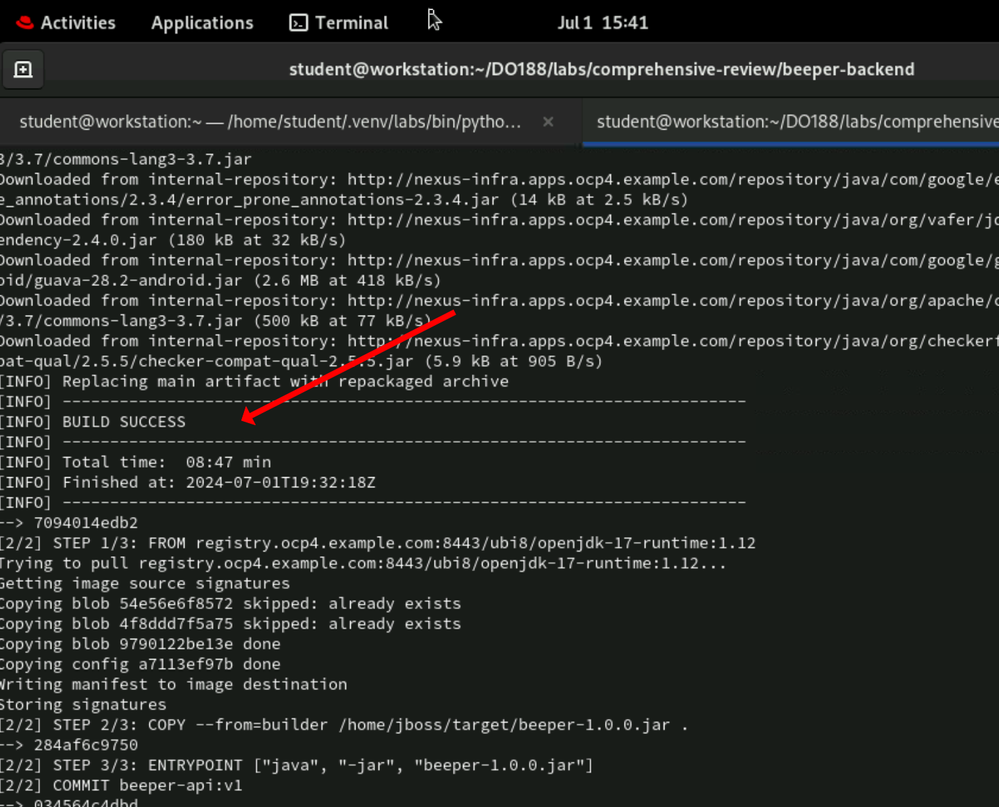
Task: Click the window title in the header bar
Action: (x=601, y=69)
